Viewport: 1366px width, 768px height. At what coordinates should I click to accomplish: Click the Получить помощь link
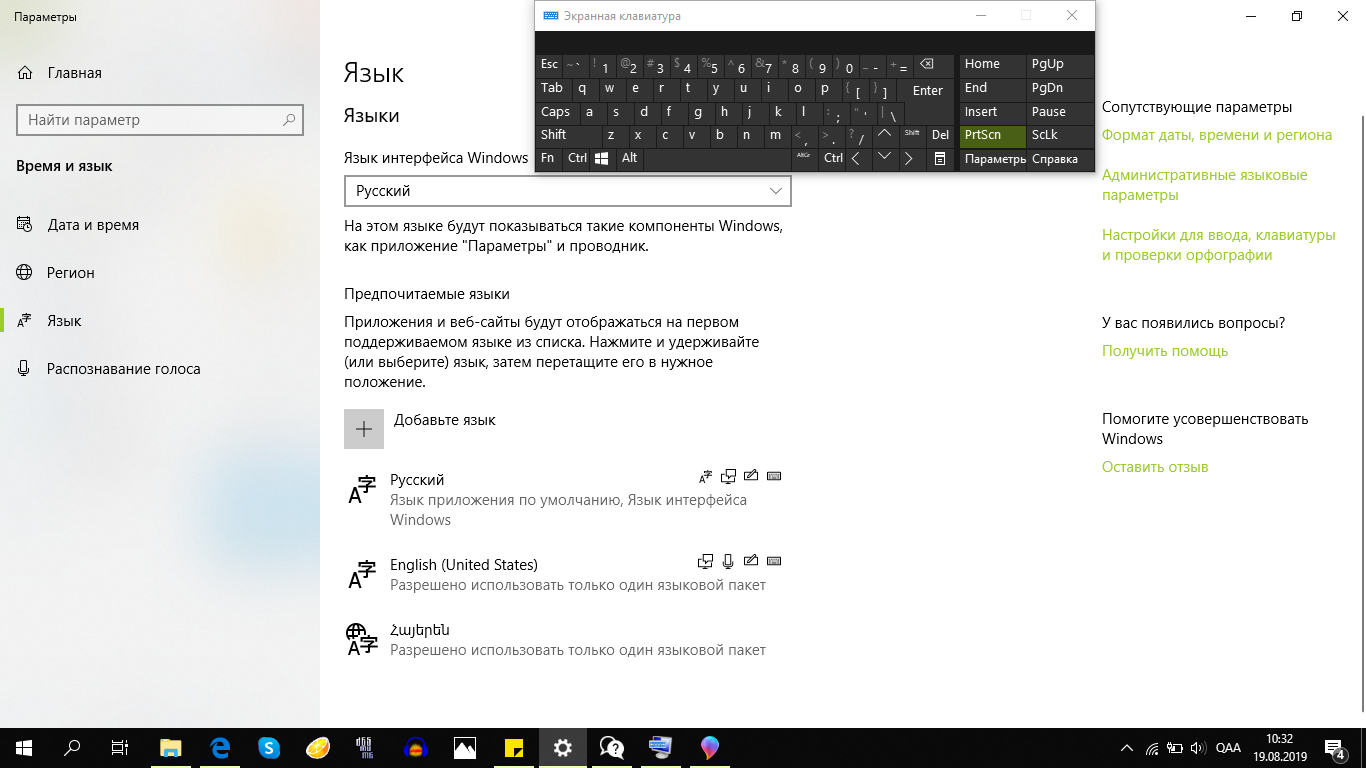point(1165,351)
